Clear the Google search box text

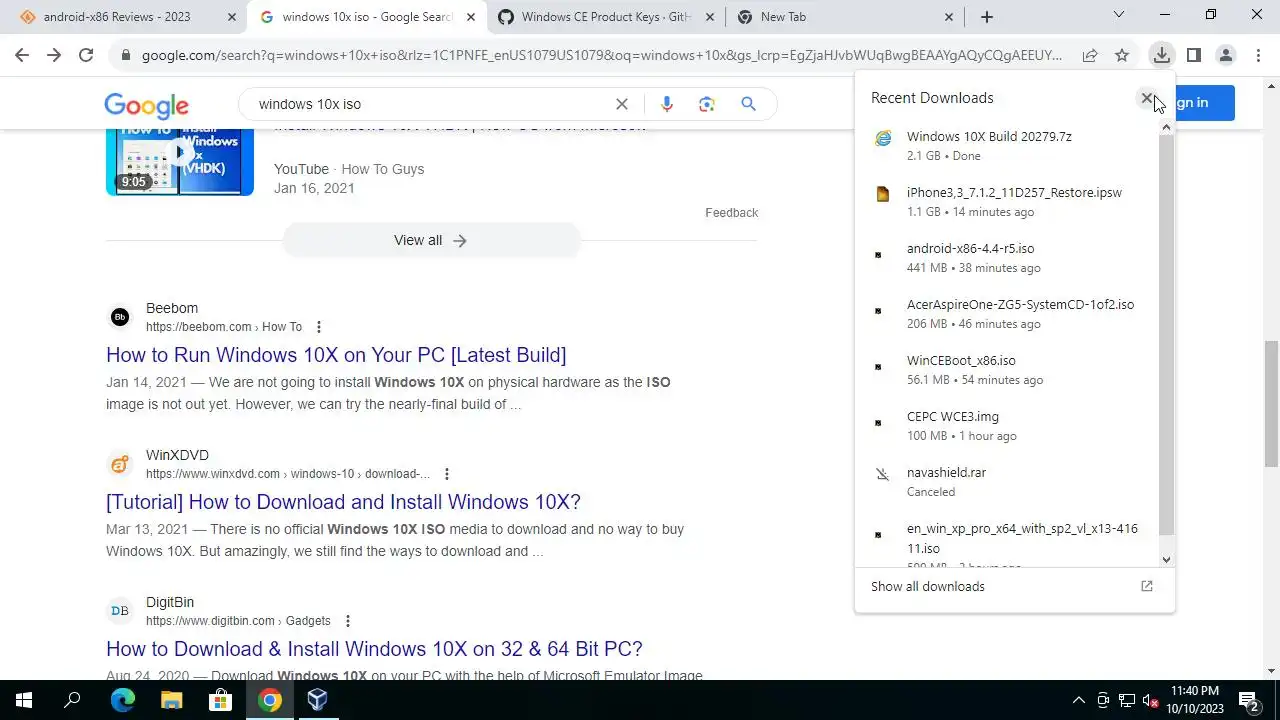coord(622,104)
